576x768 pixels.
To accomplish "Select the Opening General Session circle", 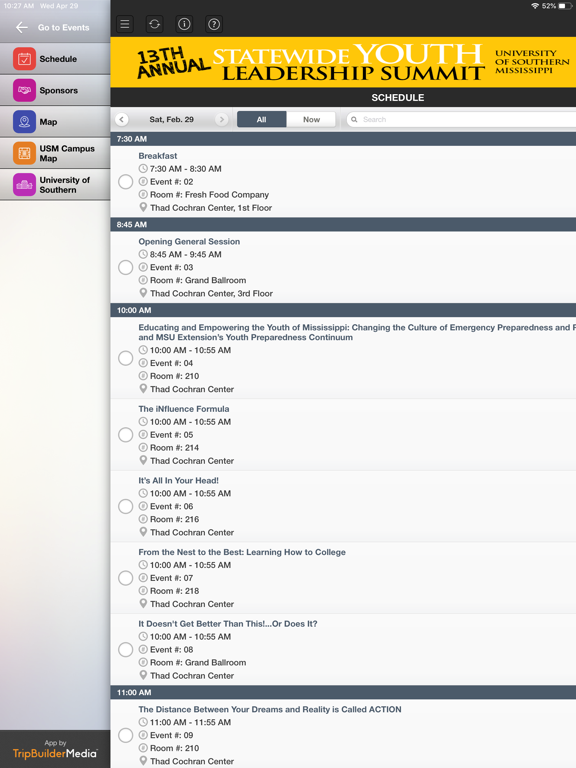I will pyautogui.click(x=125, y=267).
